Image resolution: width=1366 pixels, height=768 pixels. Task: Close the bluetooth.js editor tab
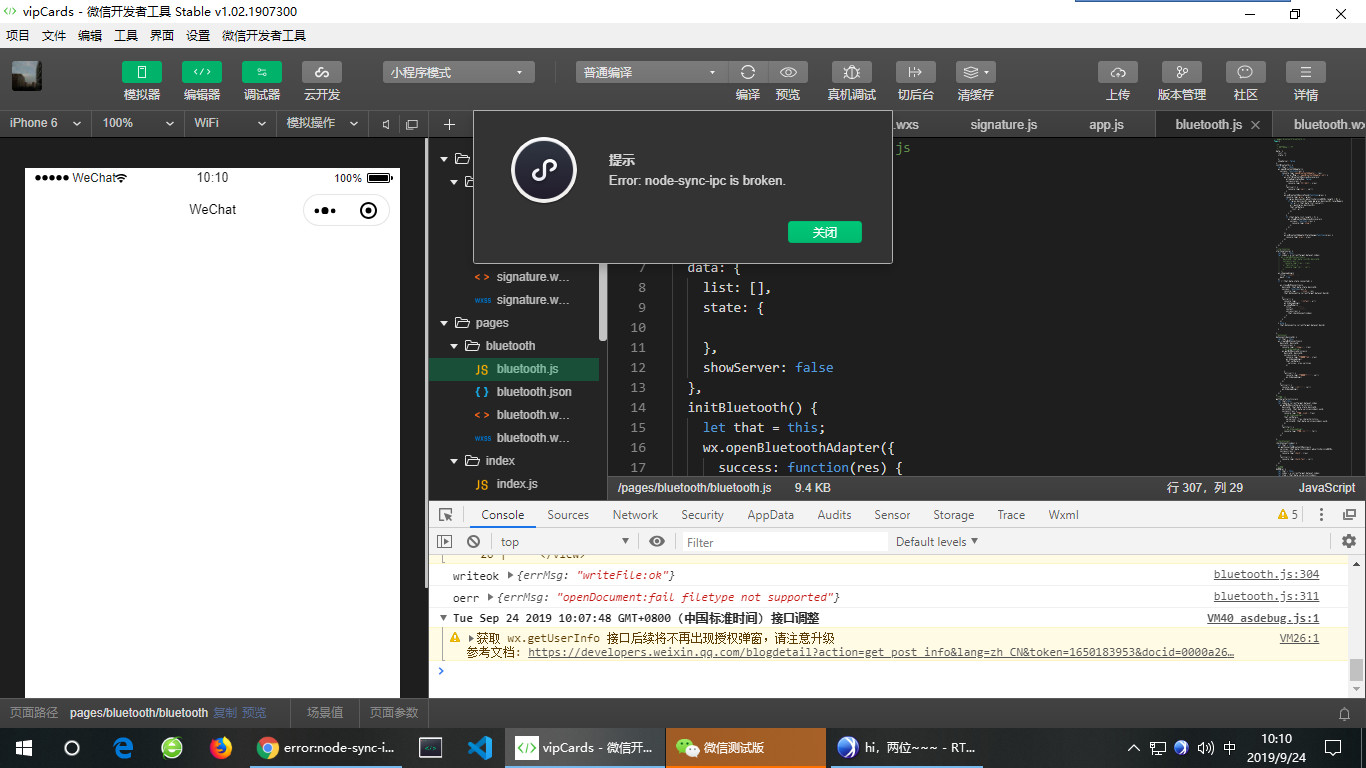point(1256,125)
